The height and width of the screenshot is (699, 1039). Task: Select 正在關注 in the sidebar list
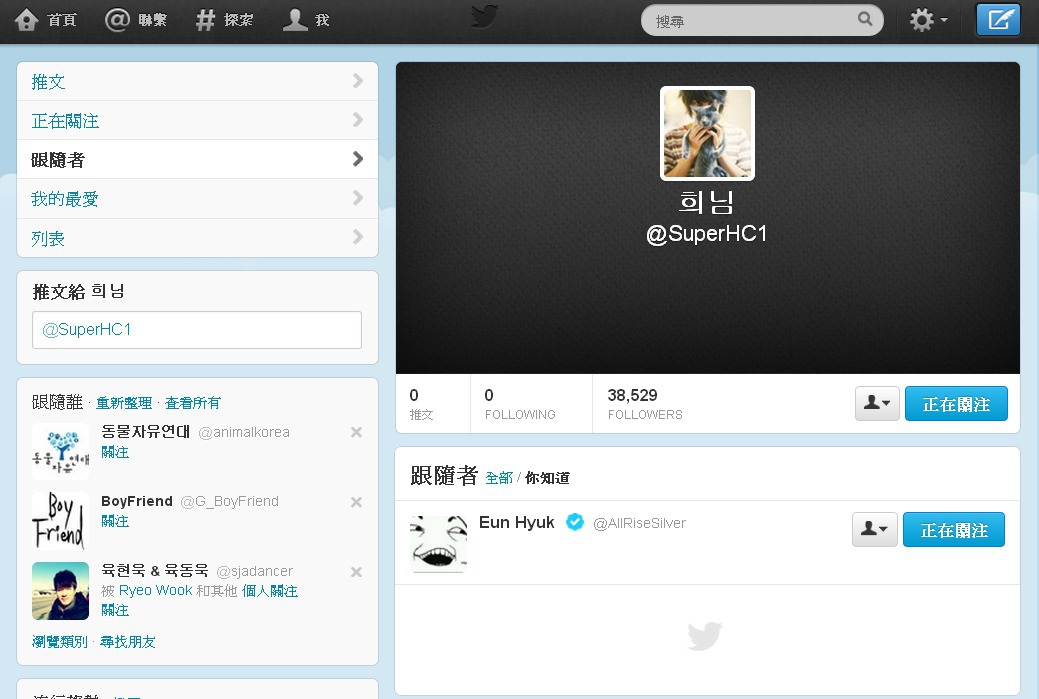[197, 120]
